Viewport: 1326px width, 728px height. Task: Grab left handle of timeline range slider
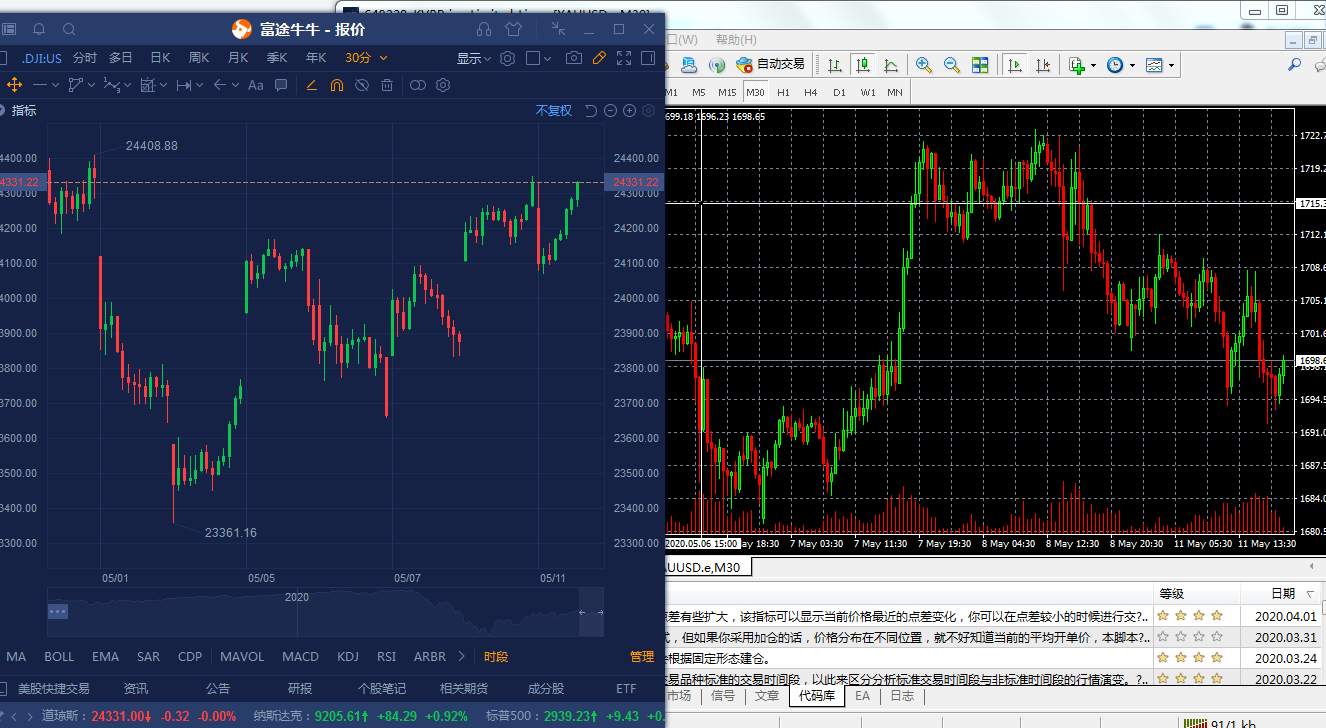(x=581, y=612)
